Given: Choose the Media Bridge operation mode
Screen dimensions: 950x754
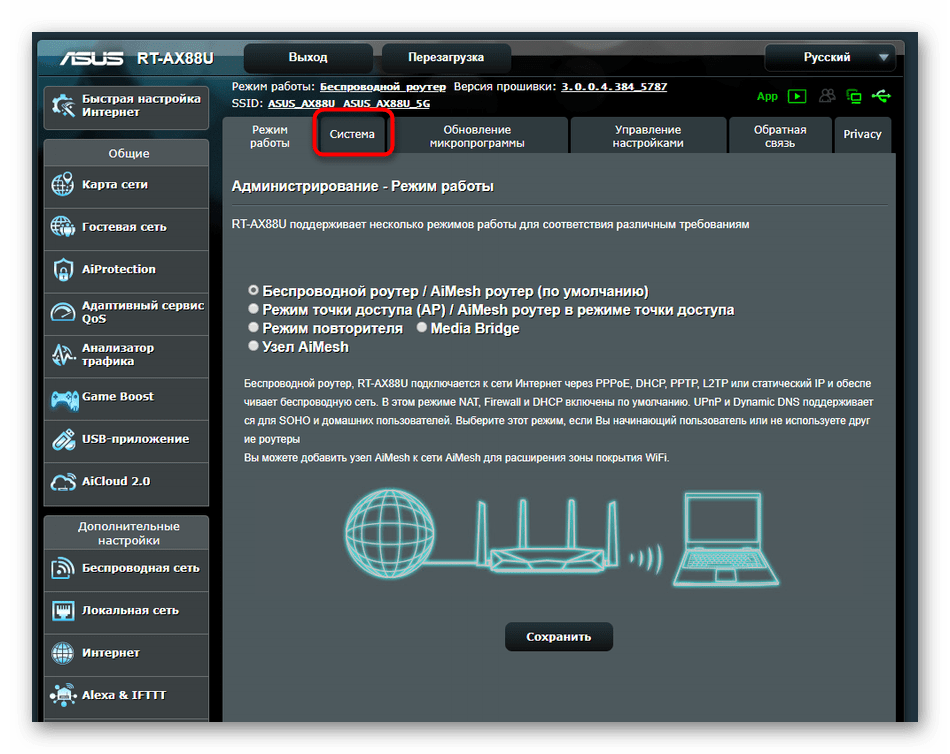Looking at the screenshot, I should click(422, 328).
